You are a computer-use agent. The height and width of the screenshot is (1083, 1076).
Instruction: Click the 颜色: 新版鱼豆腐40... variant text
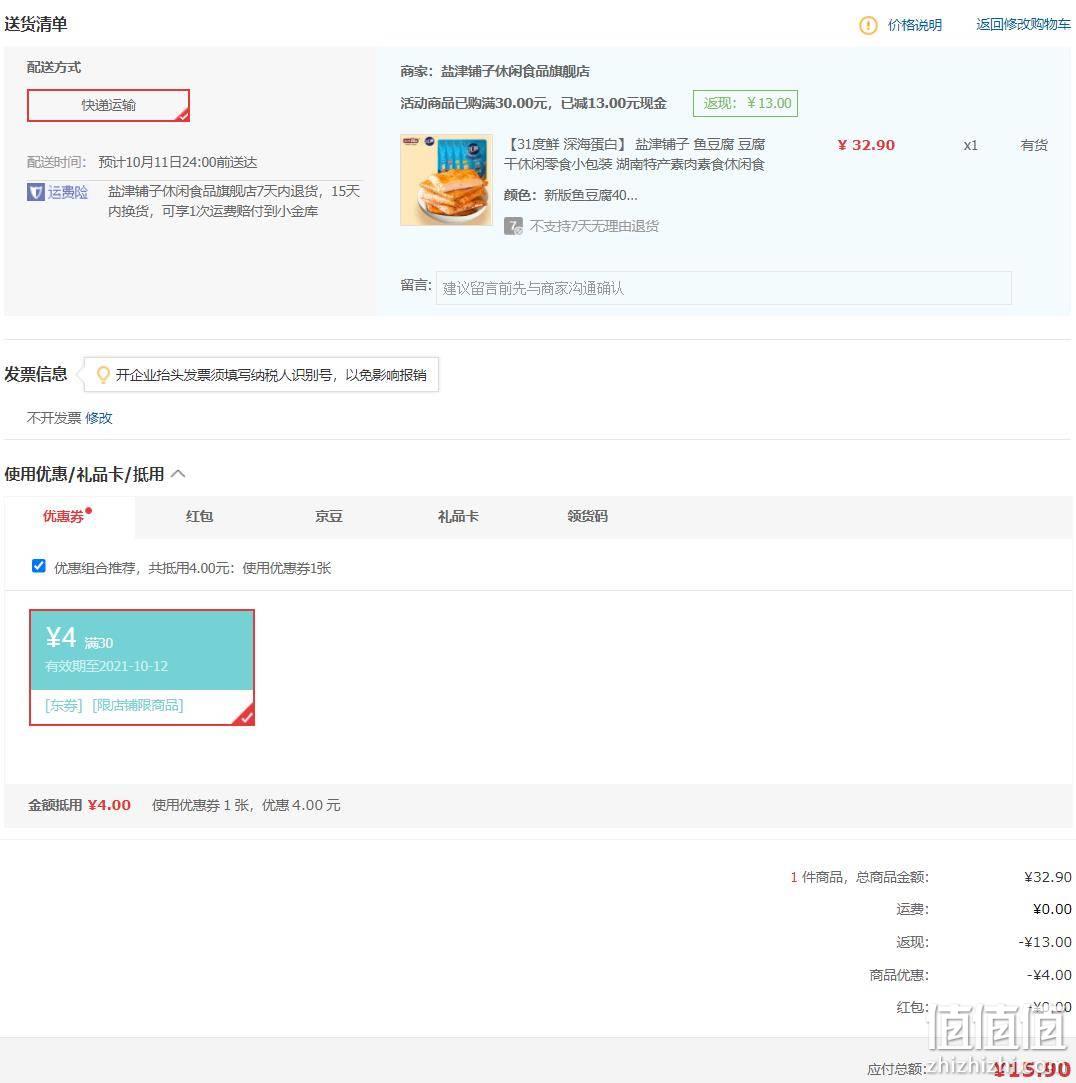[570, 195]
